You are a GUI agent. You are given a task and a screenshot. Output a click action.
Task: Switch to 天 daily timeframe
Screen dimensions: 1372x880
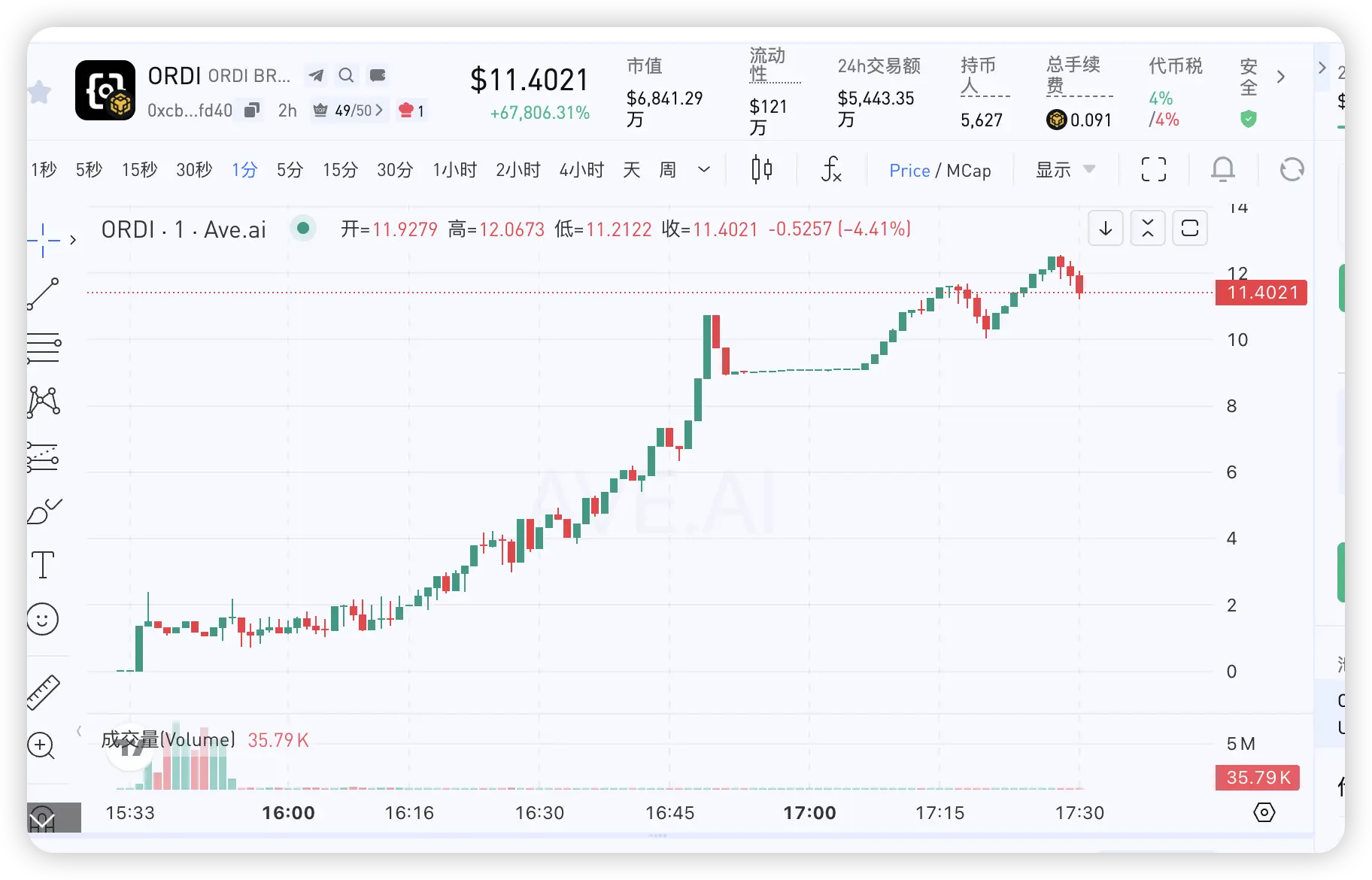[x=631, y=170]
